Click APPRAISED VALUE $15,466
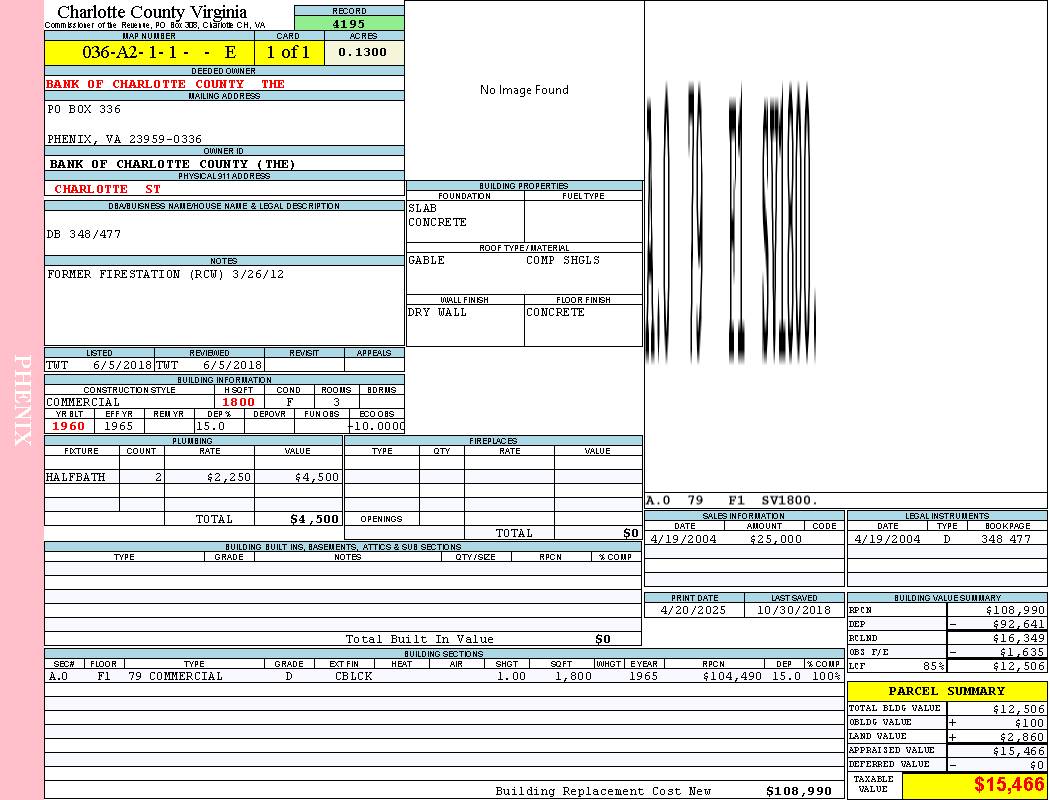 (1019, 751)
